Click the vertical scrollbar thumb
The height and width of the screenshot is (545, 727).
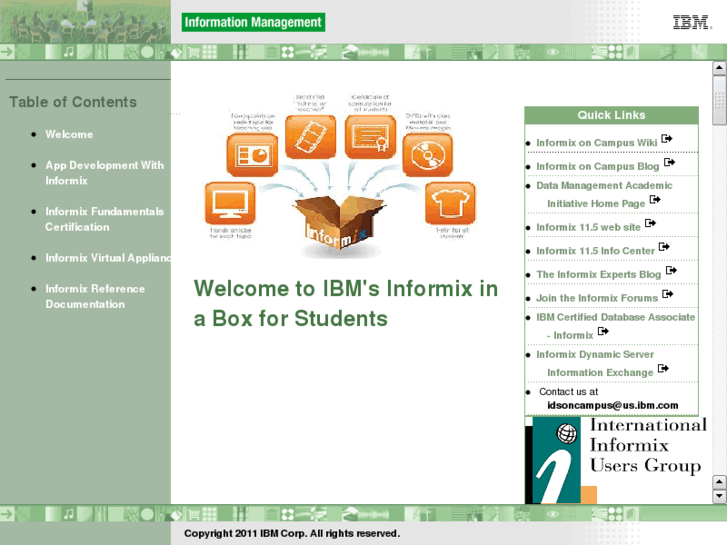coord(719,100)
